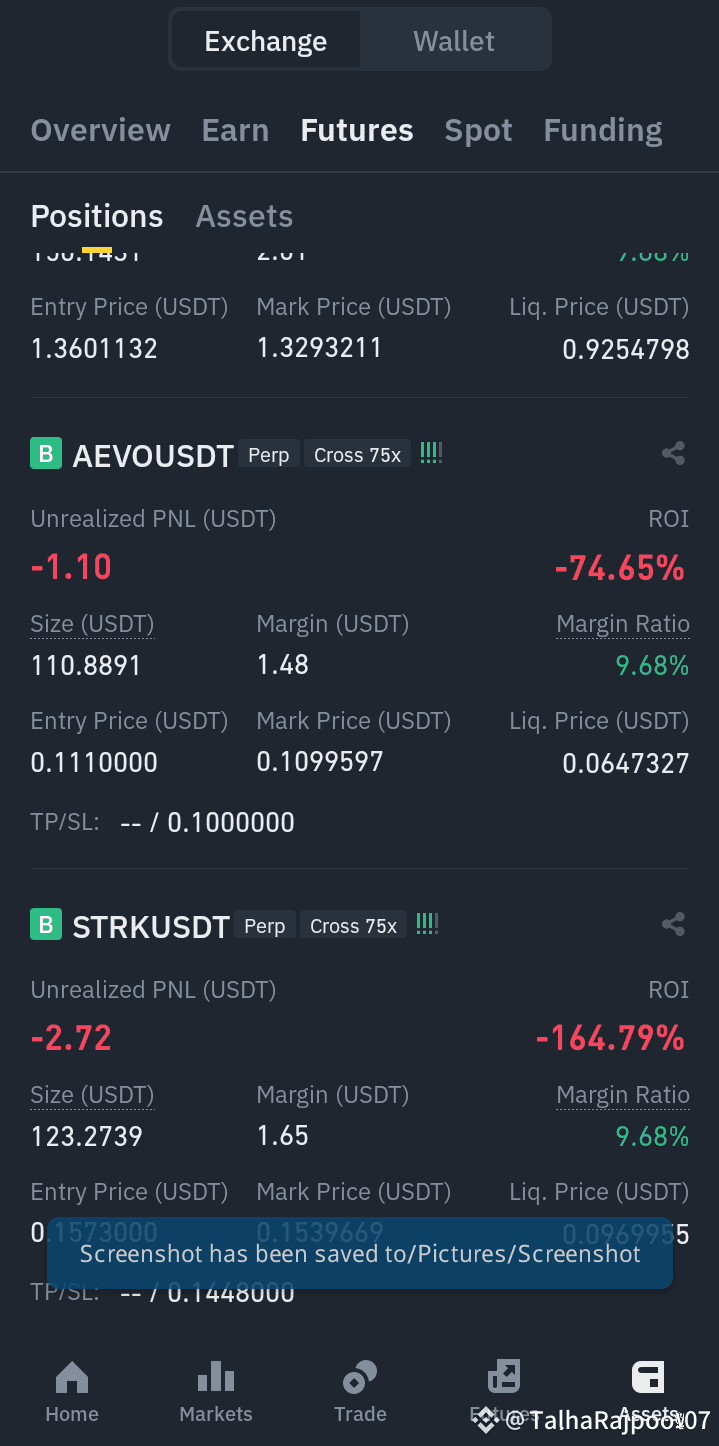Open the Home tab icon

tap(72, 1377)
